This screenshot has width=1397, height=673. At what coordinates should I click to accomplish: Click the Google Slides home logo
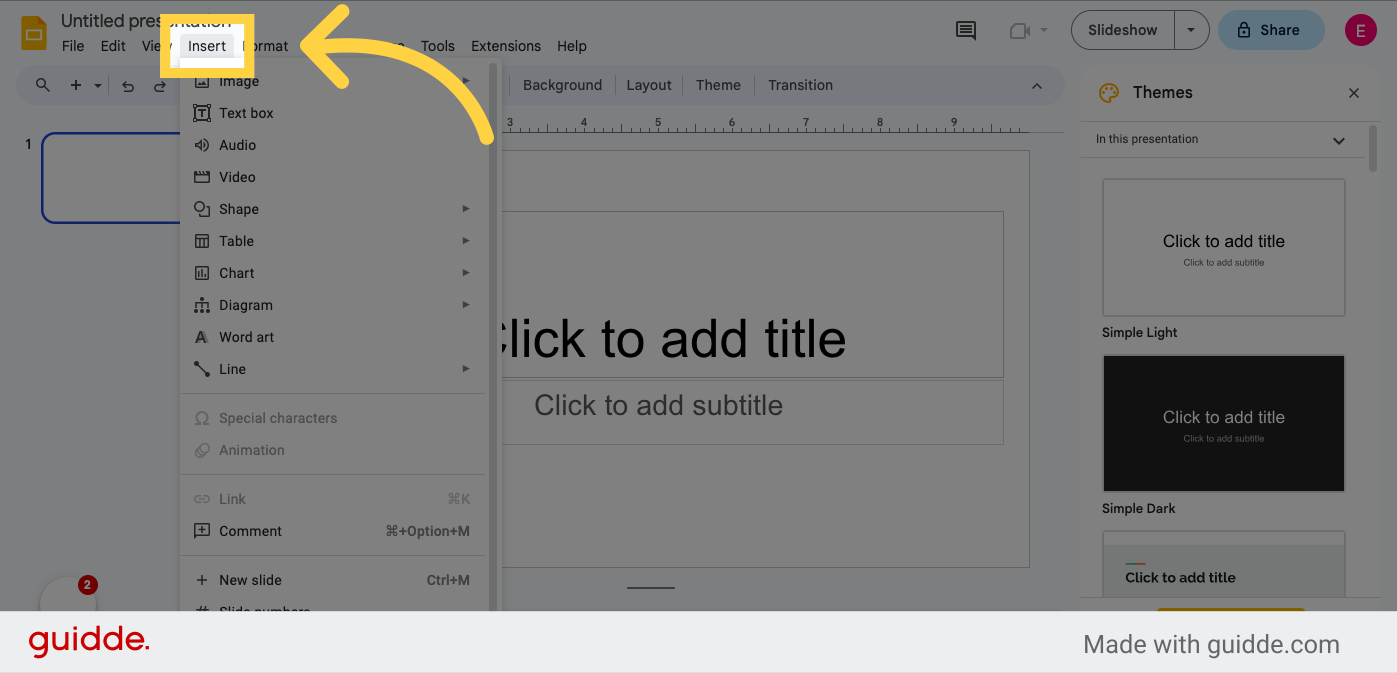[x=34, y=33]
